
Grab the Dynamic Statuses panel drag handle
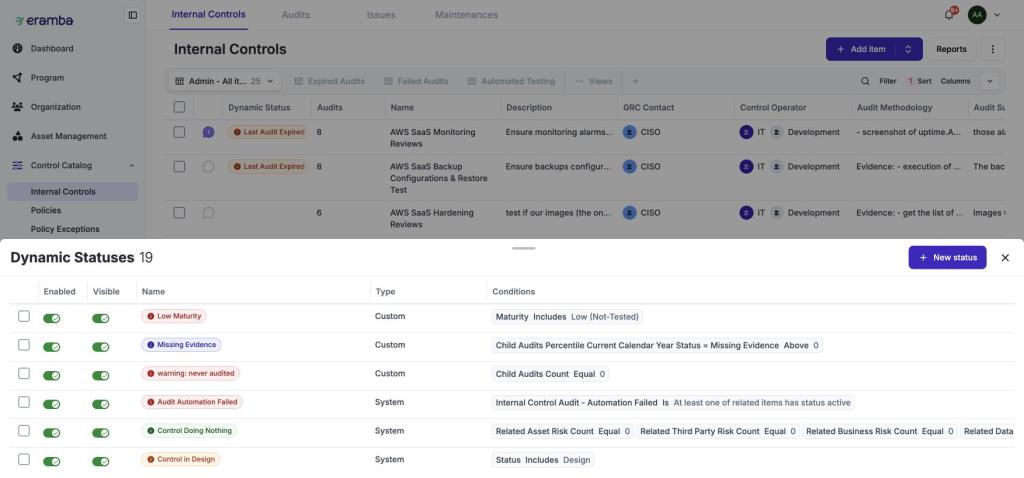(524, 248)
